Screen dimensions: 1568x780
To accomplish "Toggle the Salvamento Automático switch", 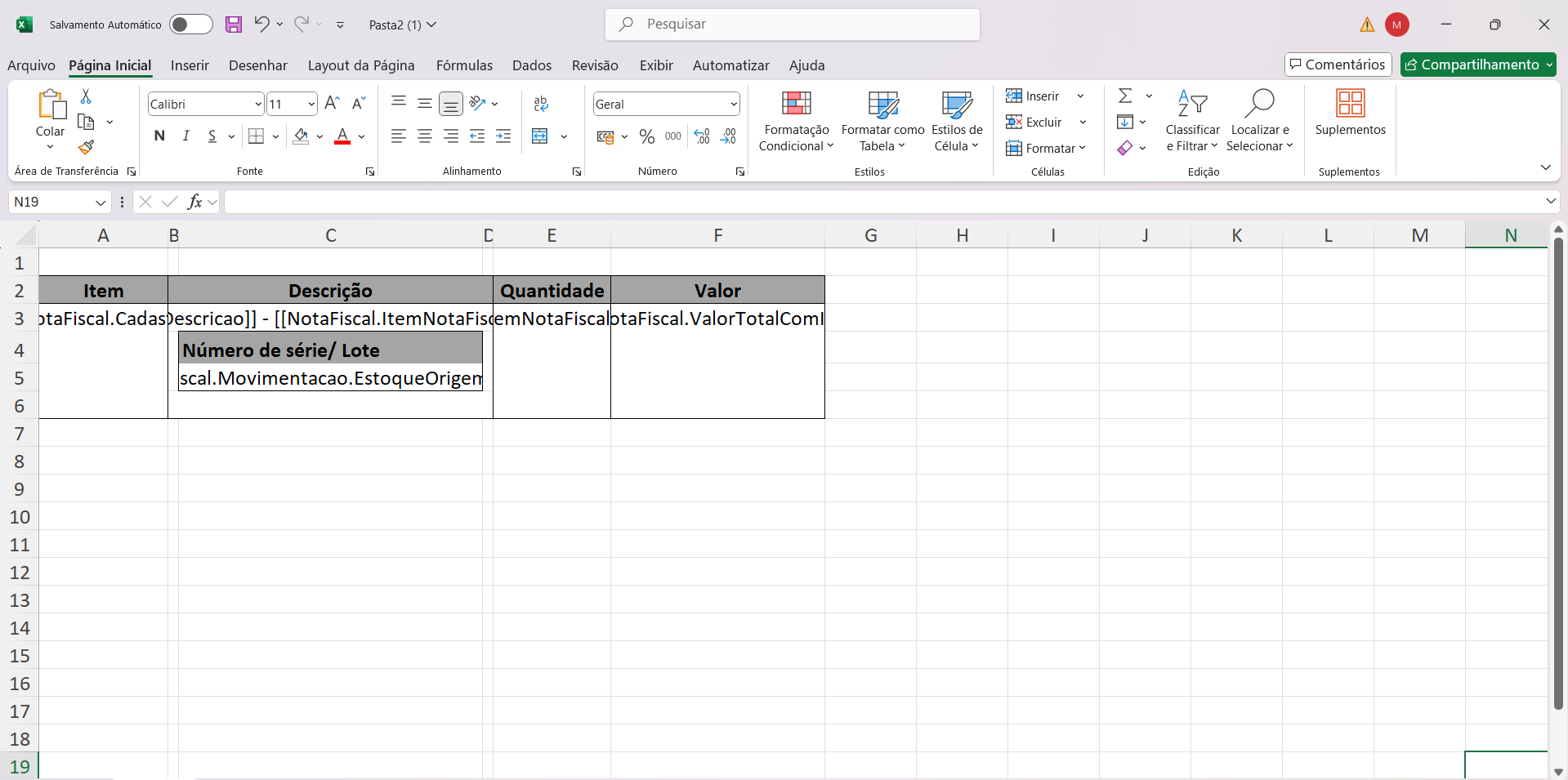I will (190, 25).
